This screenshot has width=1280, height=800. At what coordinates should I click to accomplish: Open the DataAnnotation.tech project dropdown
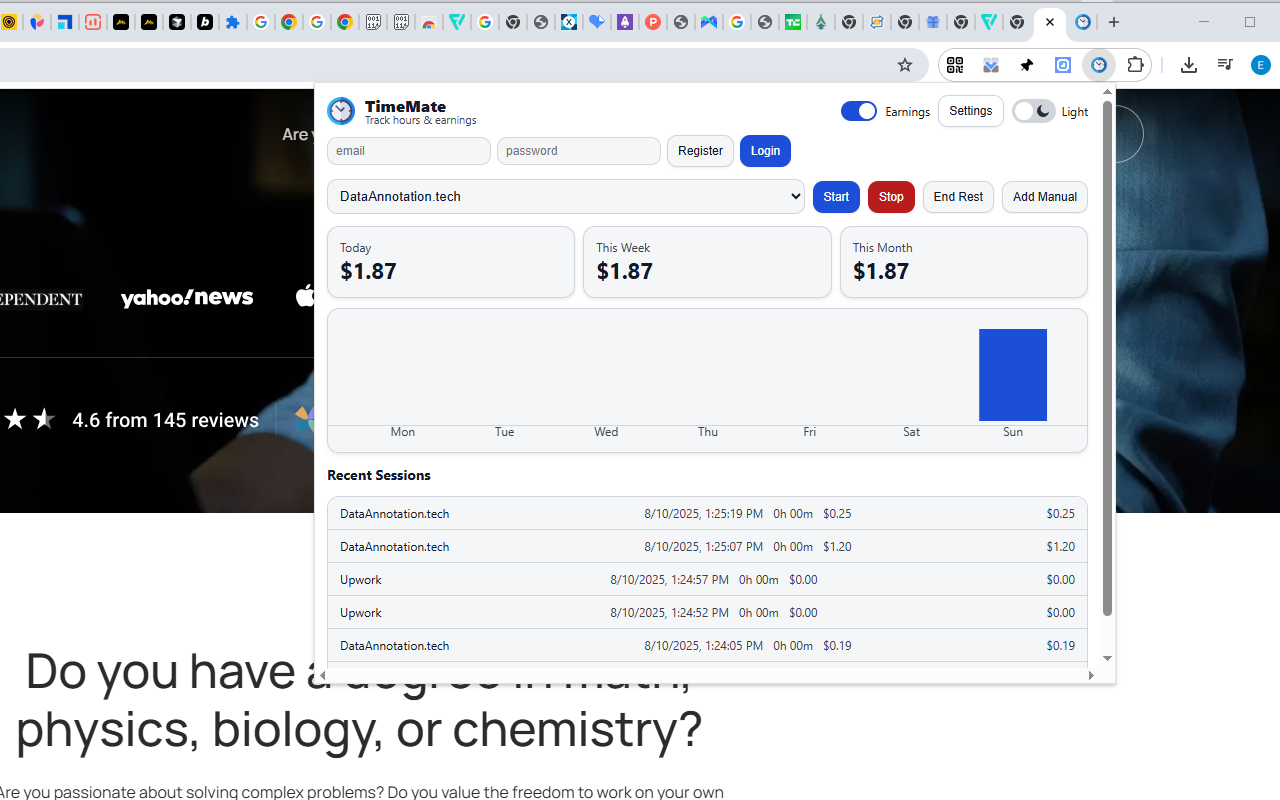click(566, 197)
